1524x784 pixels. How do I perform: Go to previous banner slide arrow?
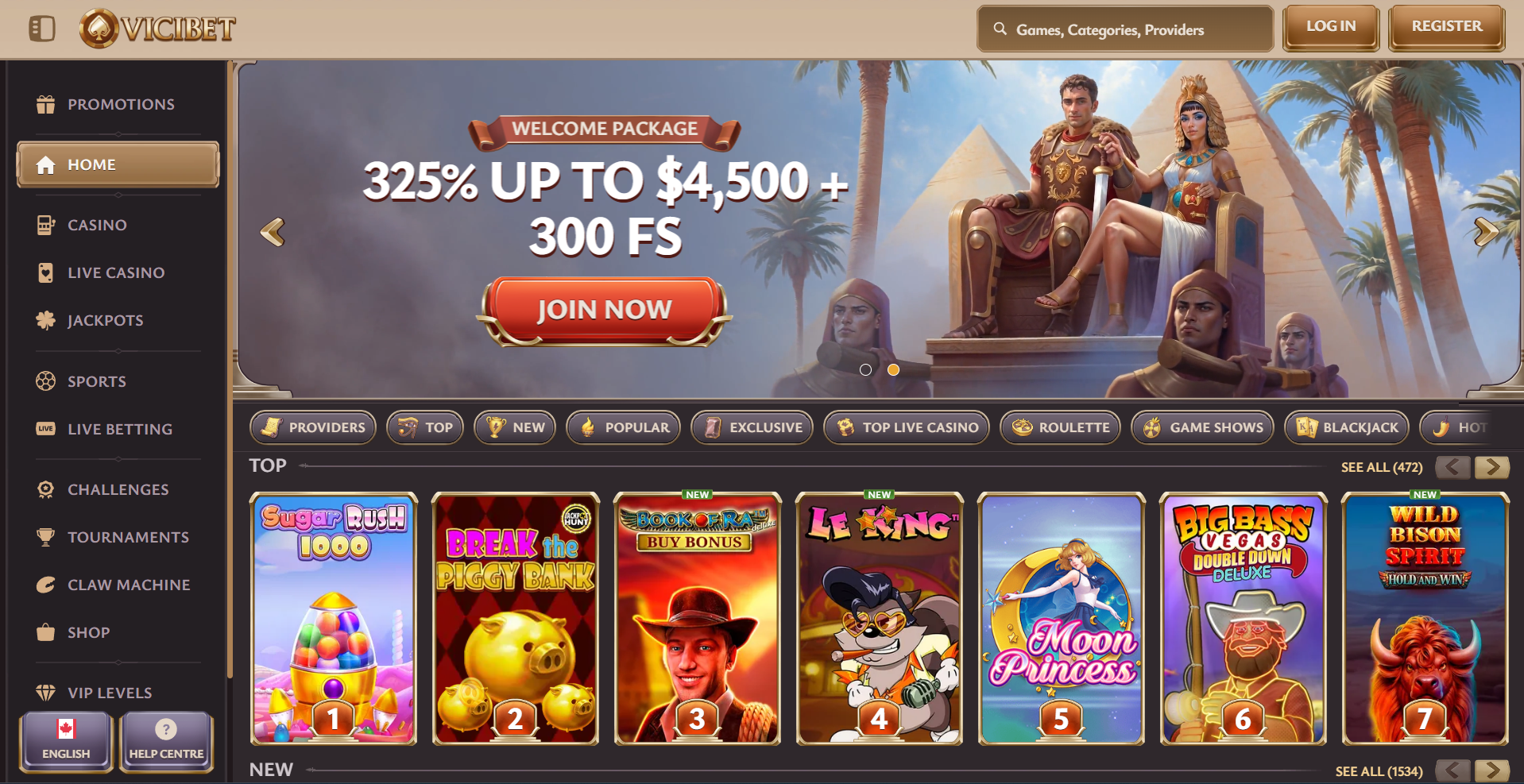273,232
